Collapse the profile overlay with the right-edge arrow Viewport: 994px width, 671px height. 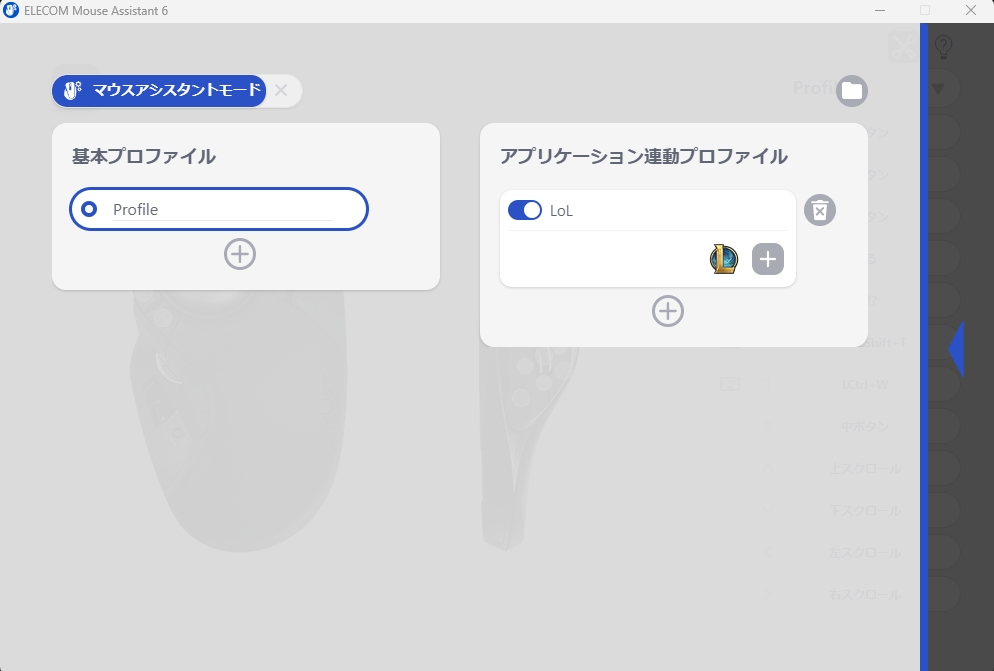tap(955, 350)
